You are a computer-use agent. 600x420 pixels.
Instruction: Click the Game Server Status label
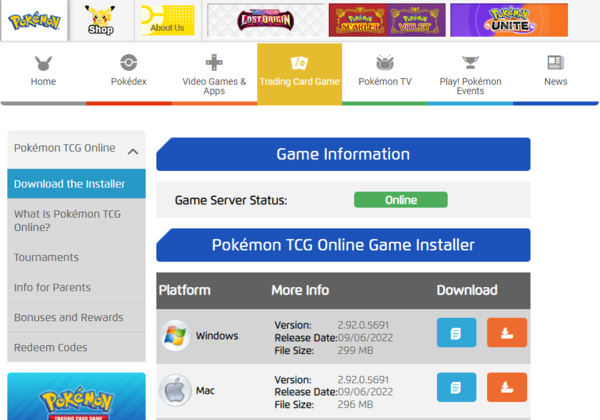click(231, 200)
